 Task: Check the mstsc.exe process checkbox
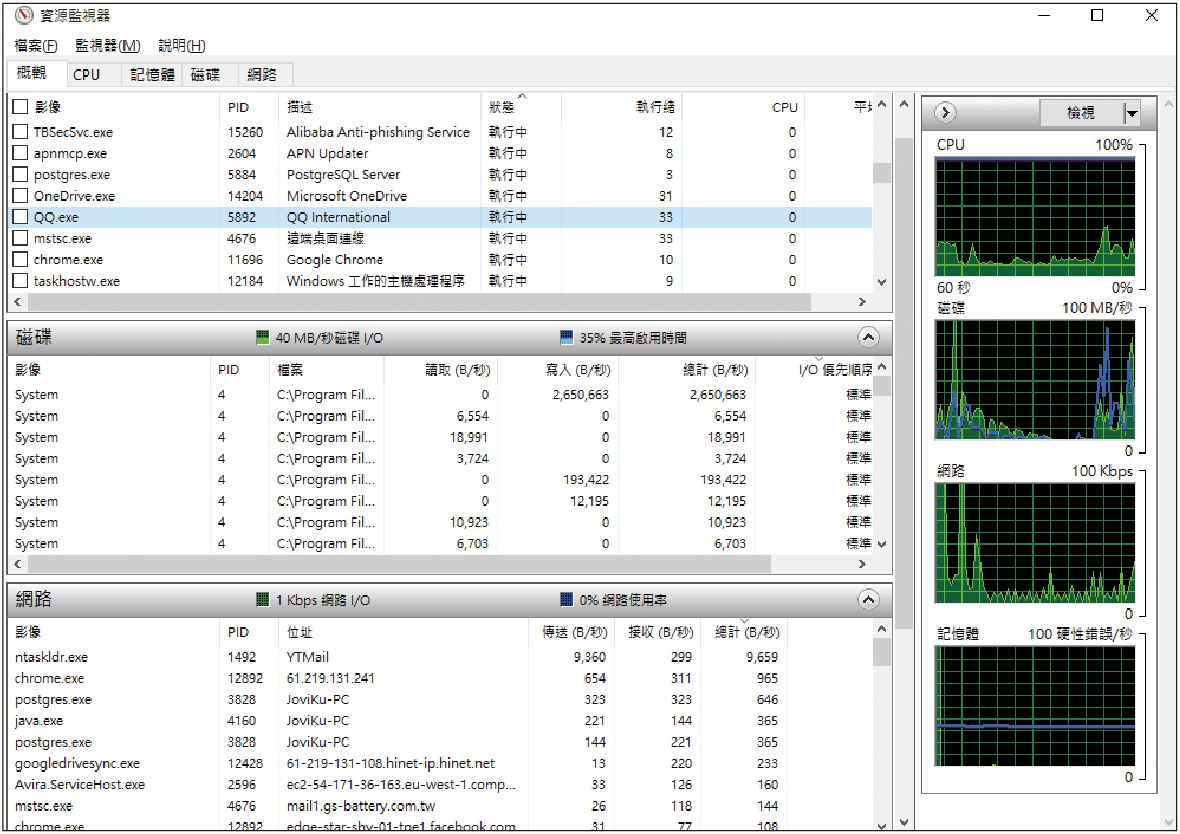[x=20, y=238]
